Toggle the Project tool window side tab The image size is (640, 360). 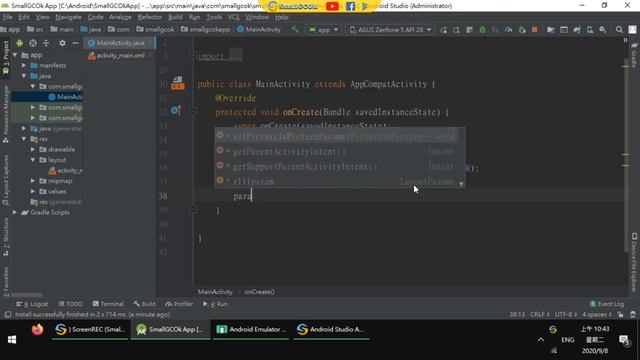5,57
